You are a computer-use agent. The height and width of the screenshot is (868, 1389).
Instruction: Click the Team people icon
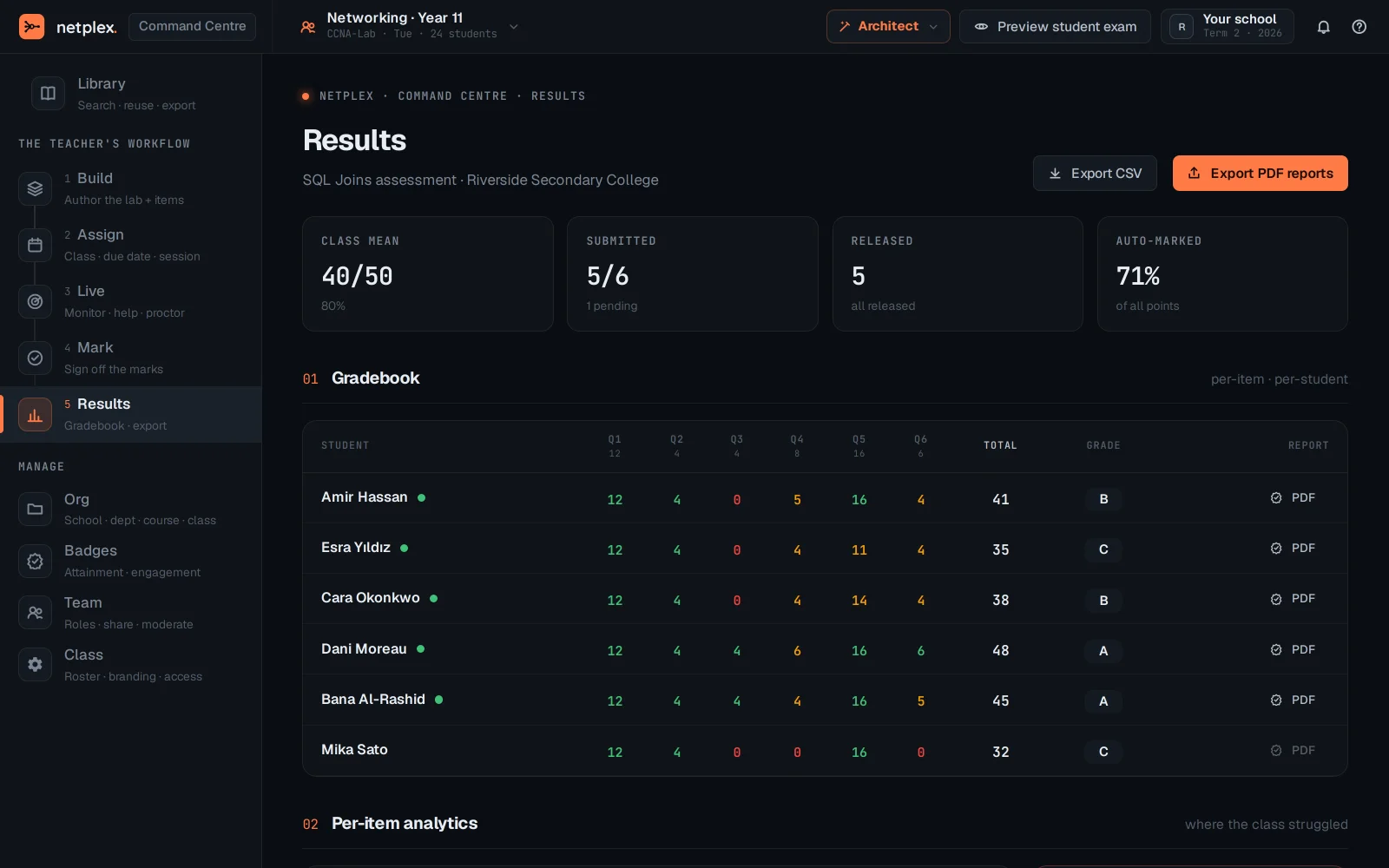(35, 613)
